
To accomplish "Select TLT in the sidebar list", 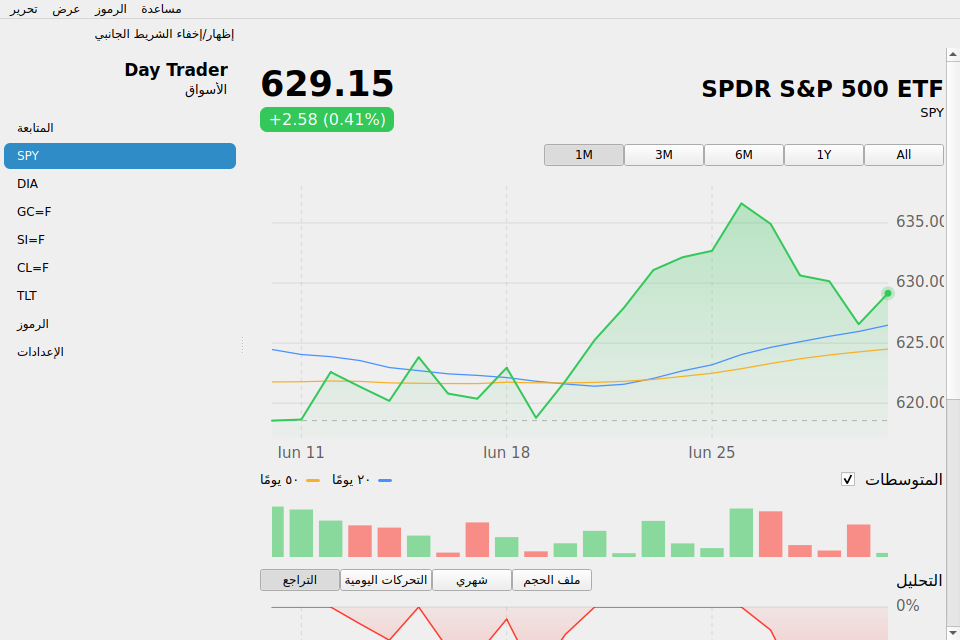I will (120, 296).
